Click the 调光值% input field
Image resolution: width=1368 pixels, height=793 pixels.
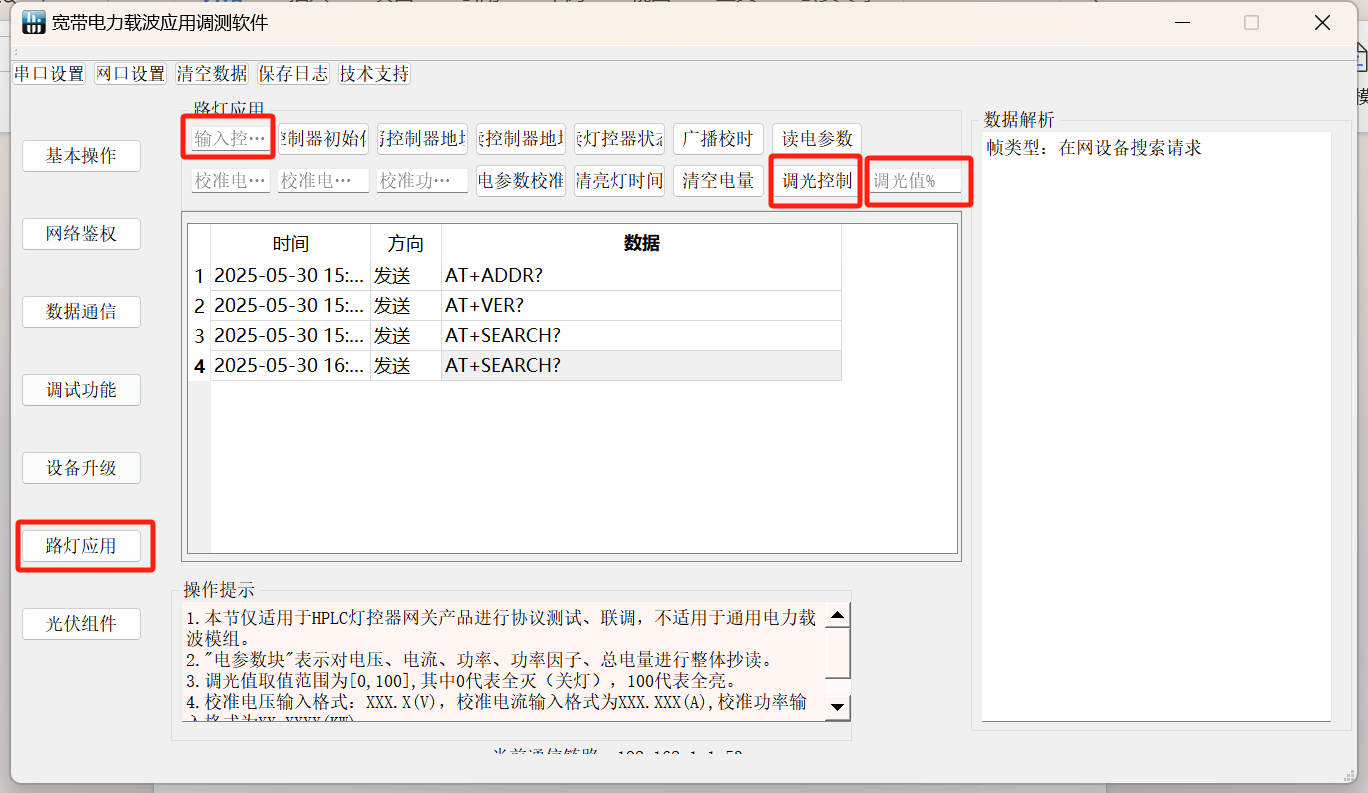click(916, 180)
